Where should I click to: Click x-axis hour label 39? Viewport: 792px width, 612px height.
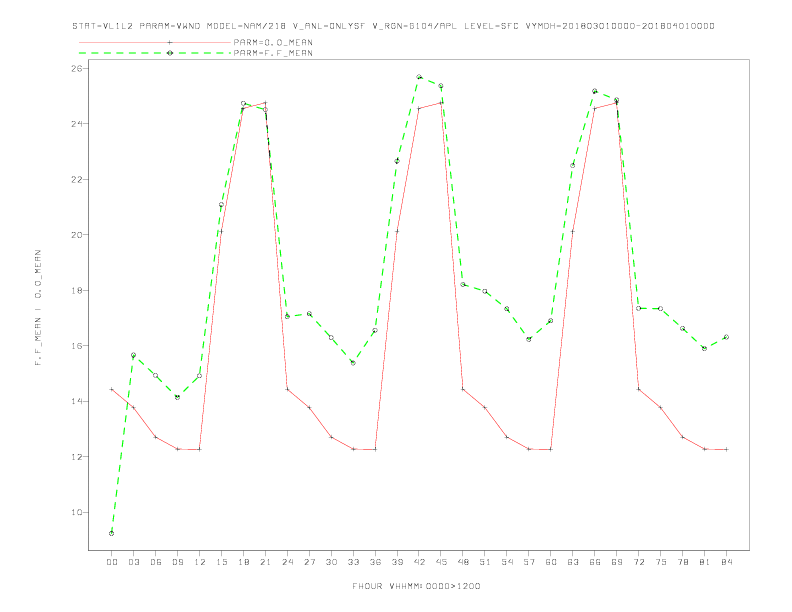[x=398, y=562]
